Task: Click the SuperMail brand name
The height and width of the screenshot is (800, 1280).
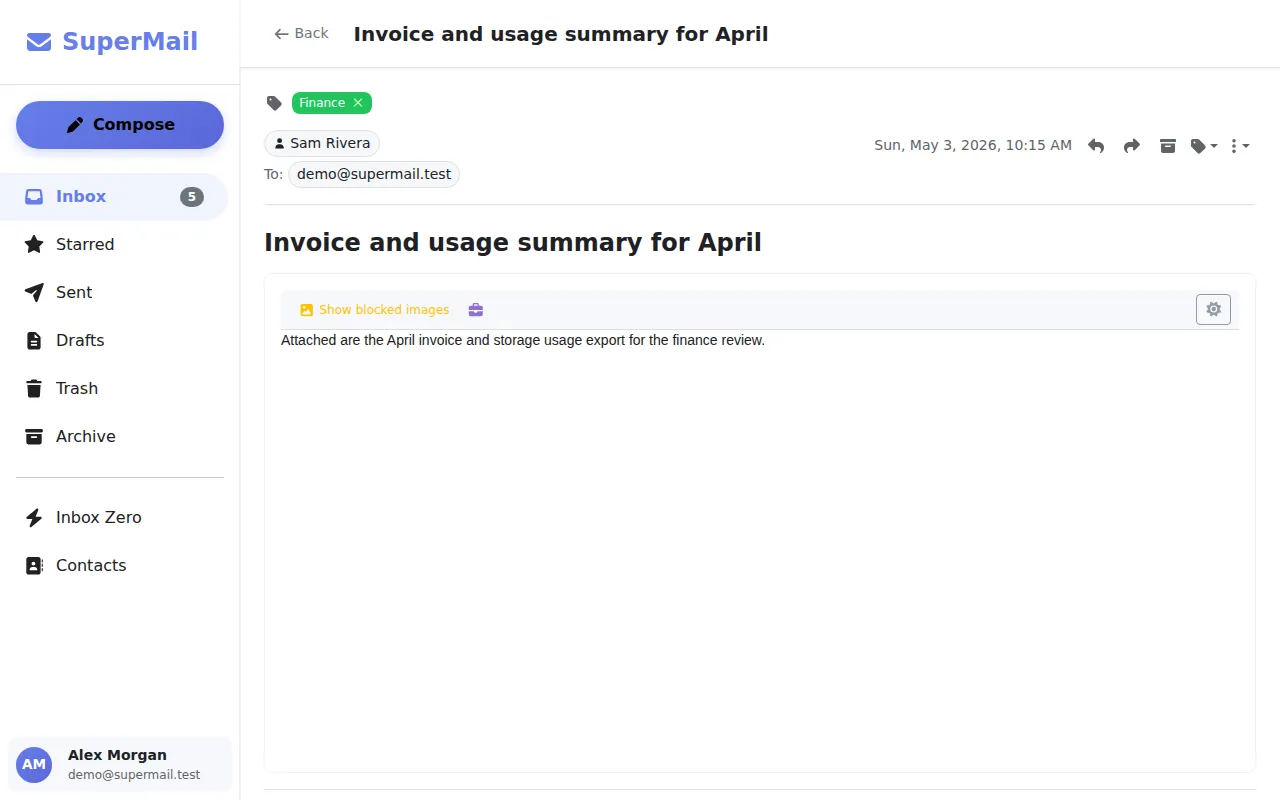Action: point(130,42)
